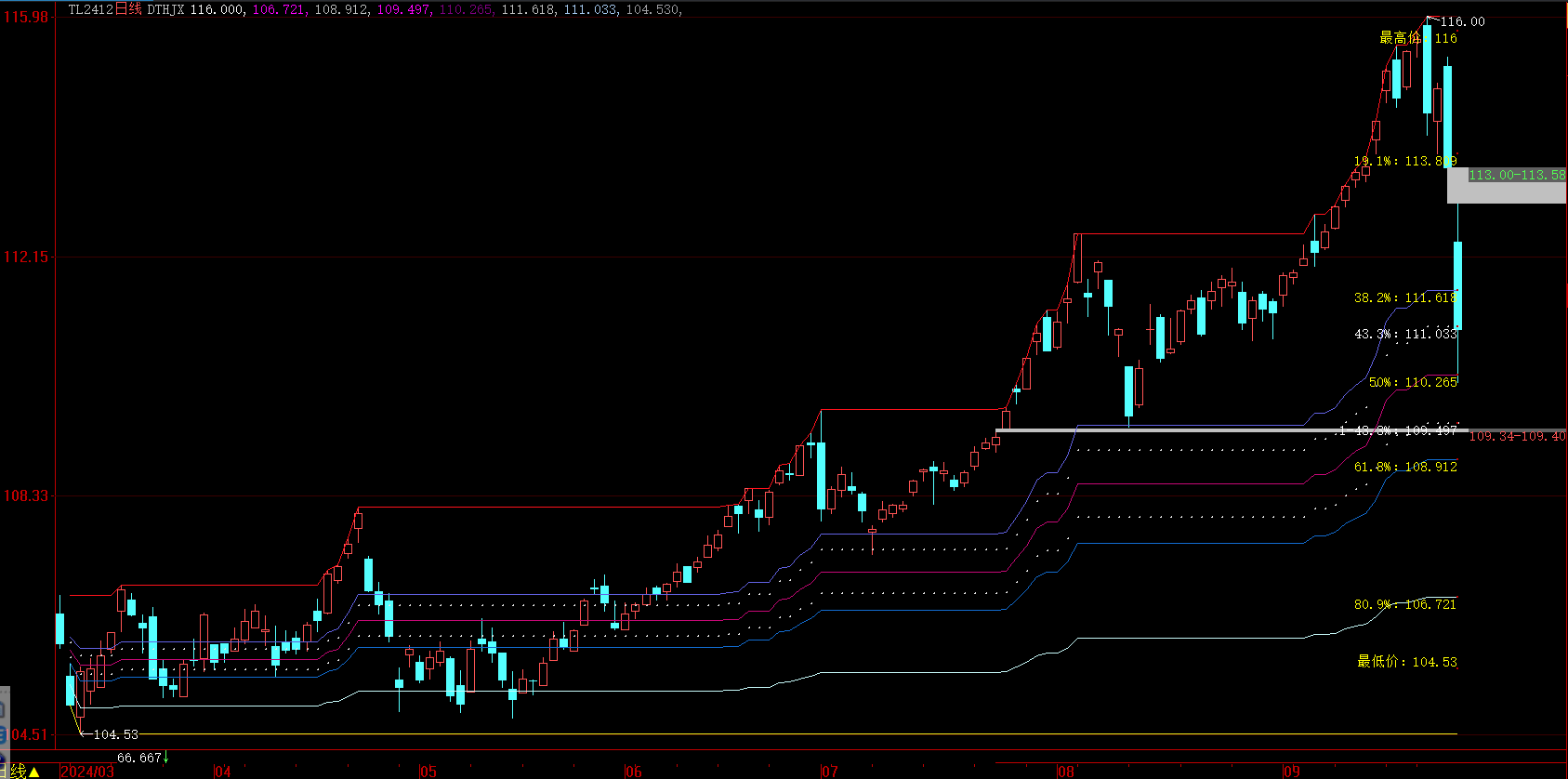Select the gray price gap rectangle
Image resolution: width=1568 pixels, height=779 pixels.
coord(1507,185)
